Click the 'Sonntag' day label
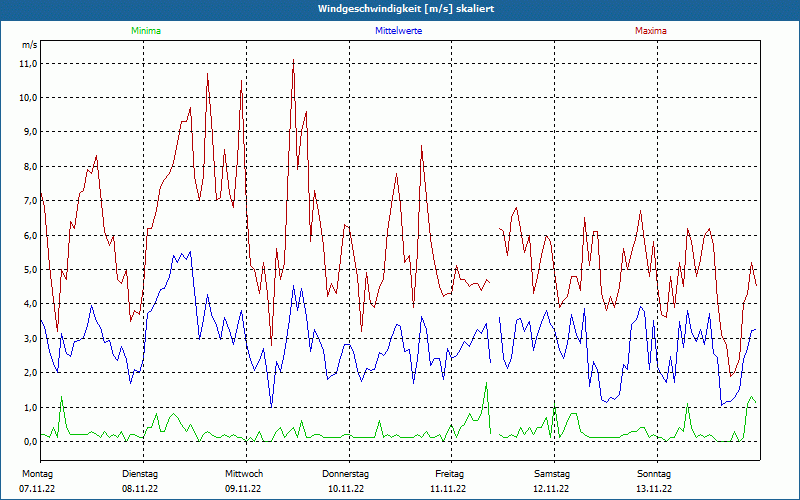800x500 pixels. point(654,474)
